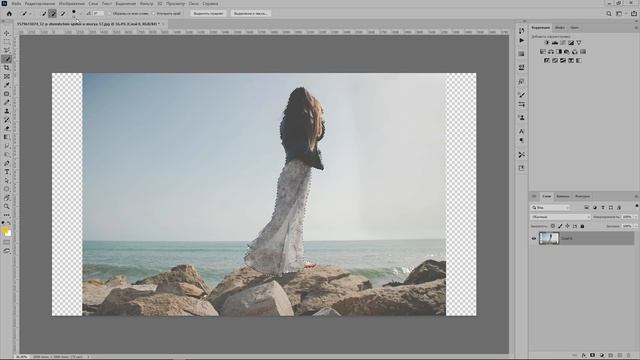Image resolution: width=640 pixels, height=360 pixels.
Task: Click the background color swatch
Action: (8, 233)
